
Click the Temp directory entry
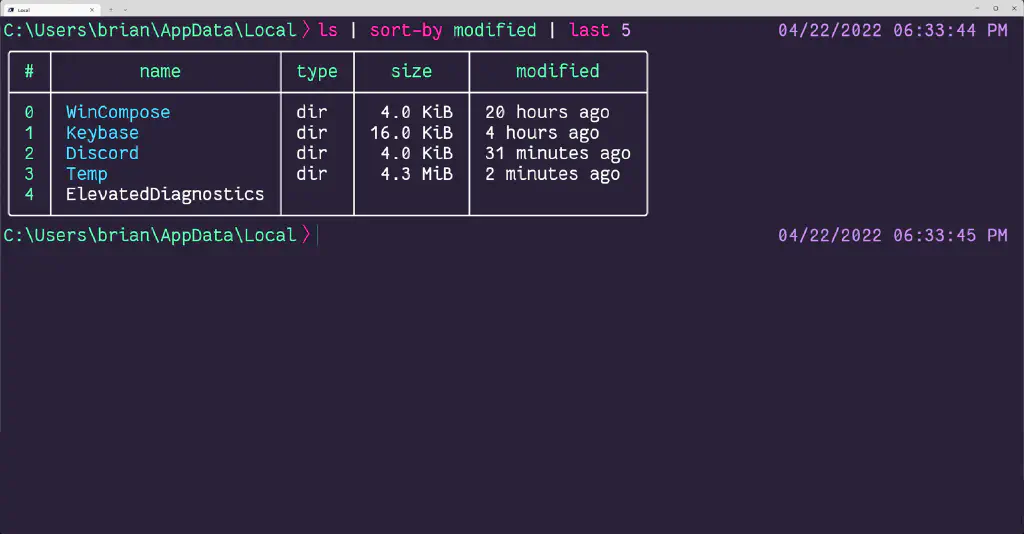pos(87,174)
